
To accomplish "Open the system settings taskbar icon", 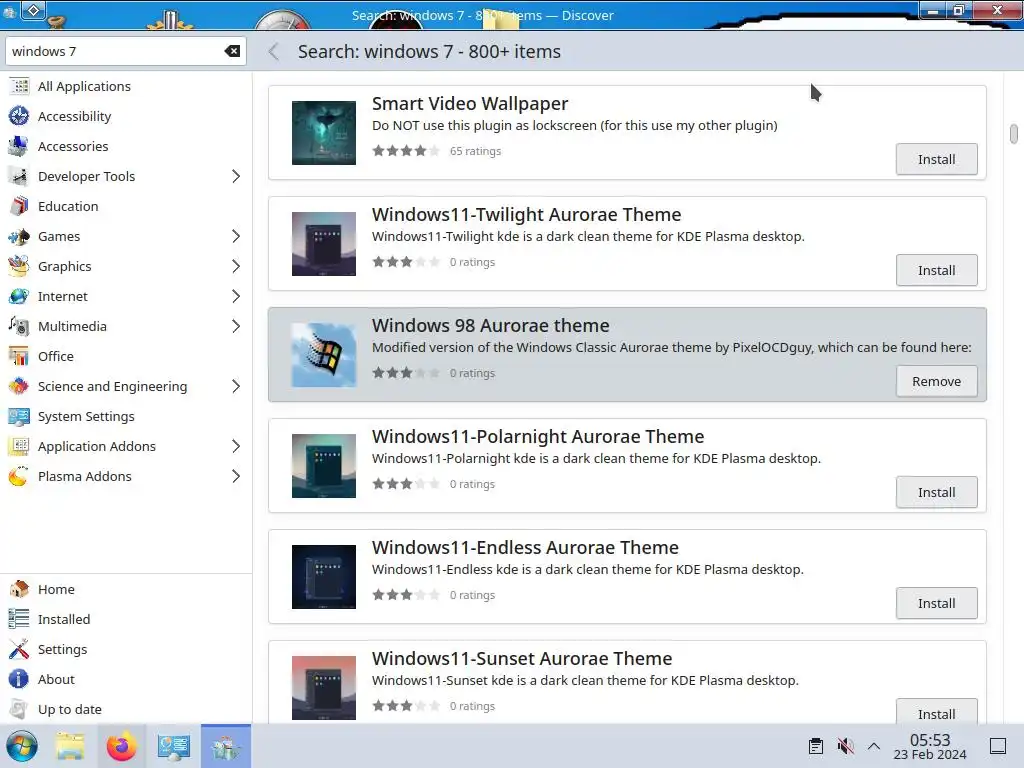I will [174, 746].
